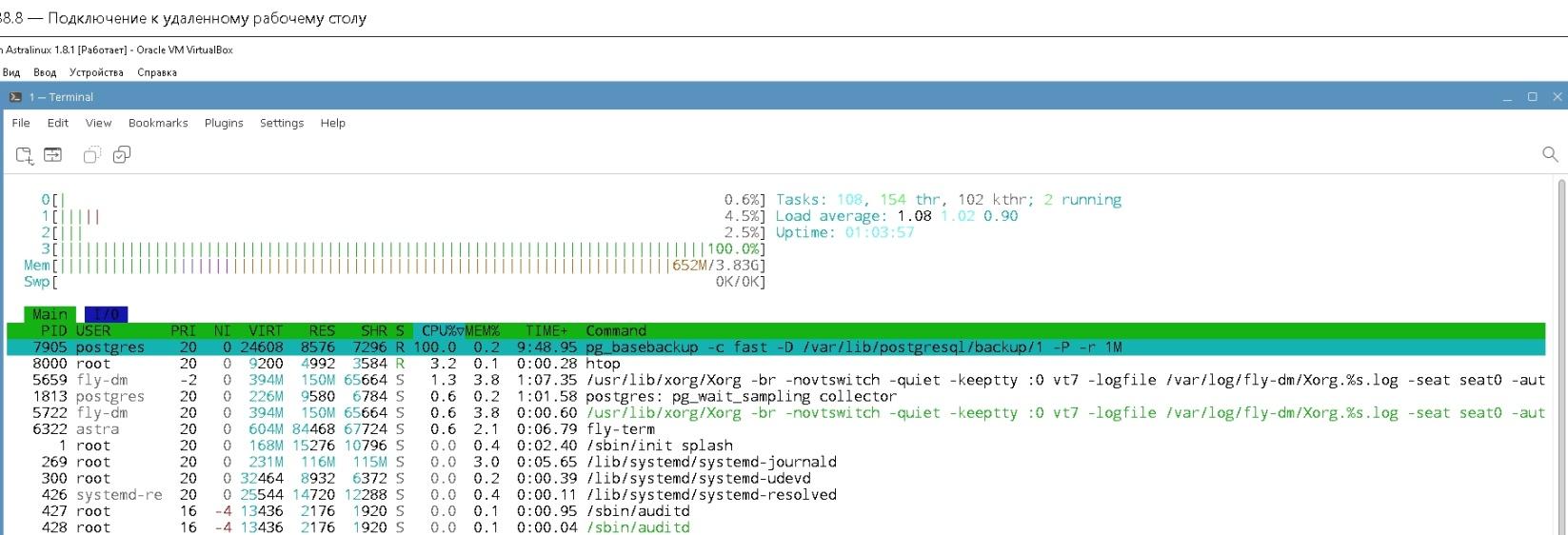Open the terminal search magnifier
1568x535 pixels.
1549,154
